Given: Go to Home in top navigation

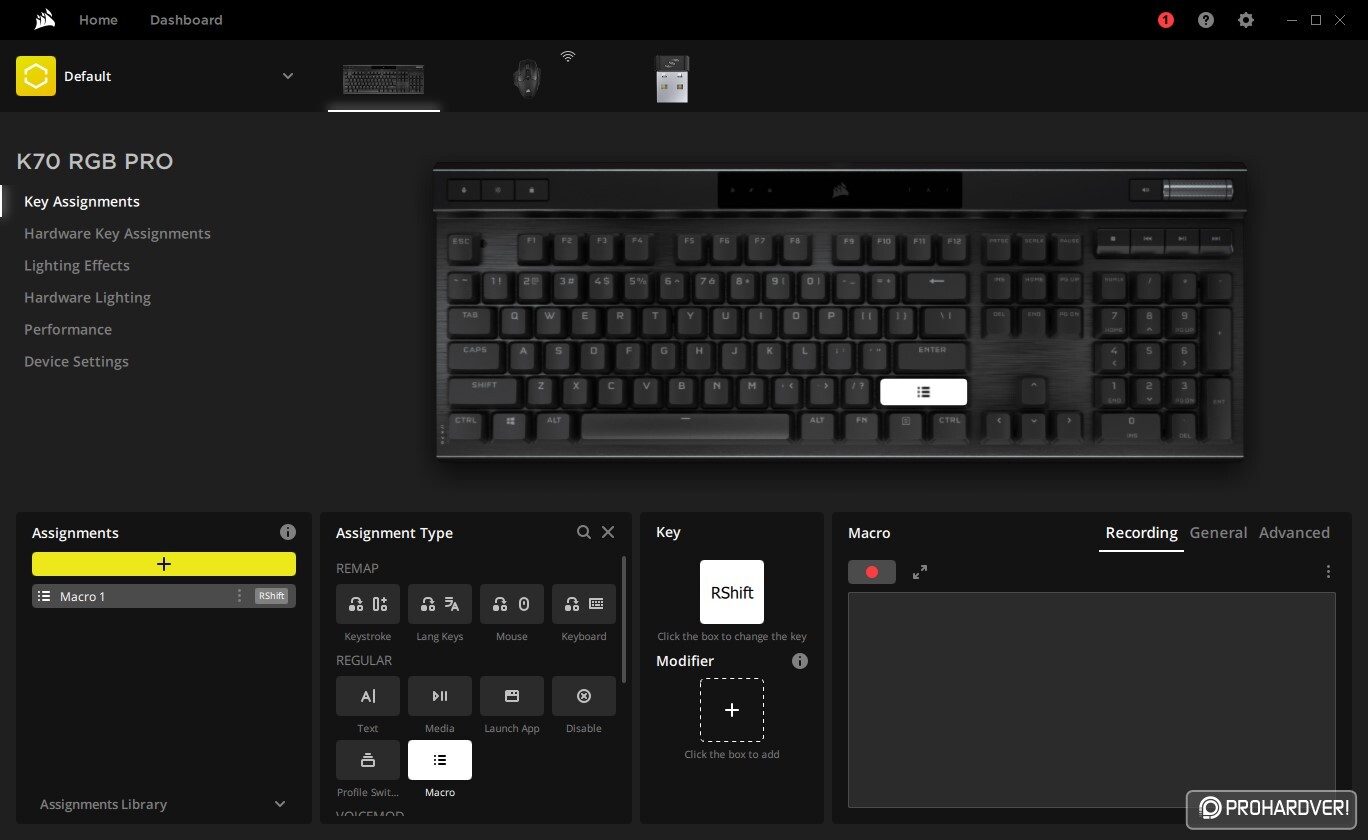Looking at the screenshot, I should click(x=98, y=20).
